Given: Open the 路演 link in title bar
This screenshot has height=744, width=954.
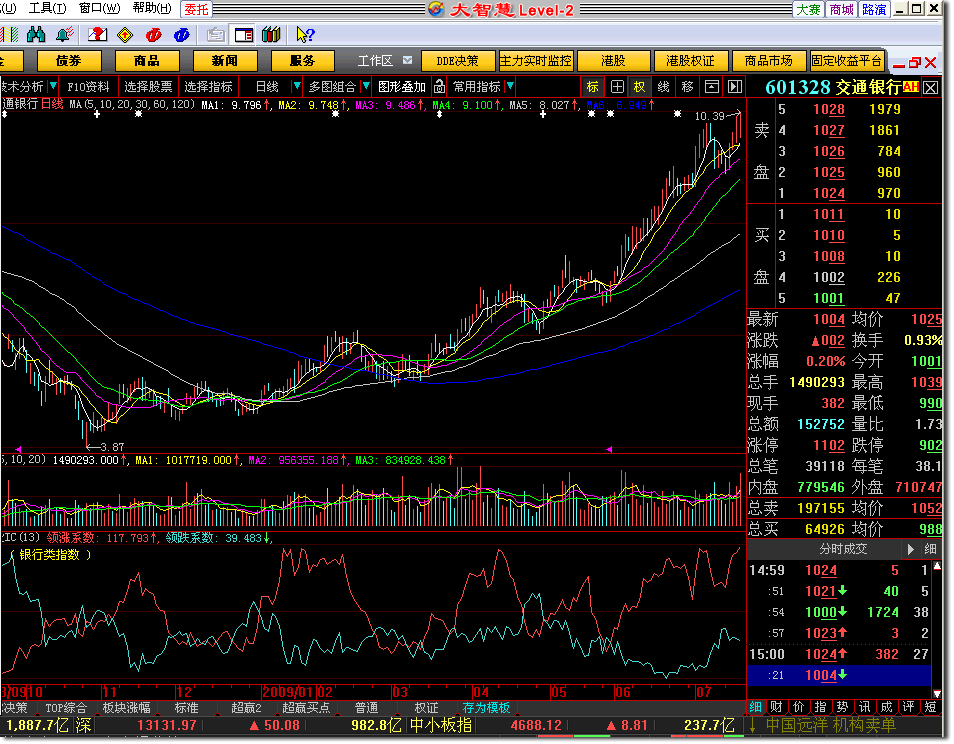Looking at the screenshot, I should point(874,9).
